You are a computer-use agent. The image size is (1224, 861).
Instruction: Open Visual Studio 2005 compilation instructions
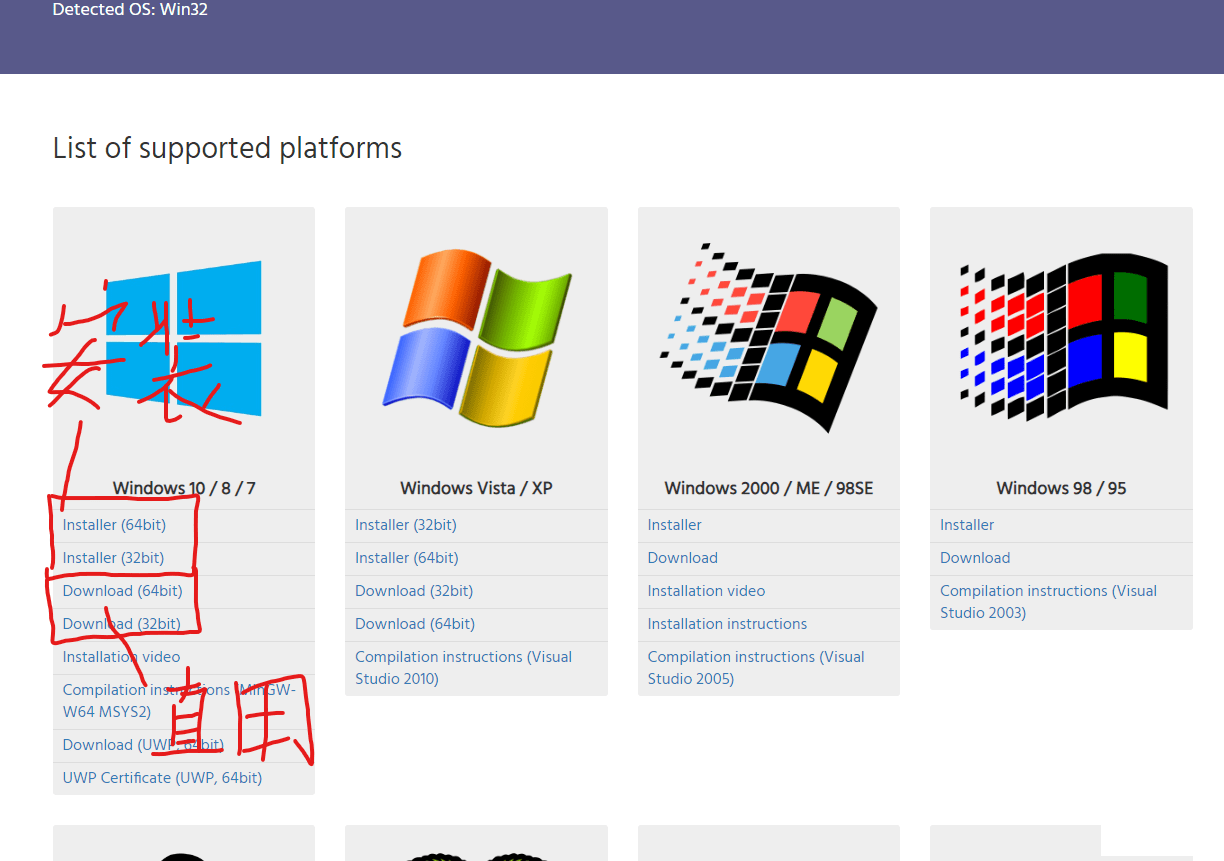[756, 668]
